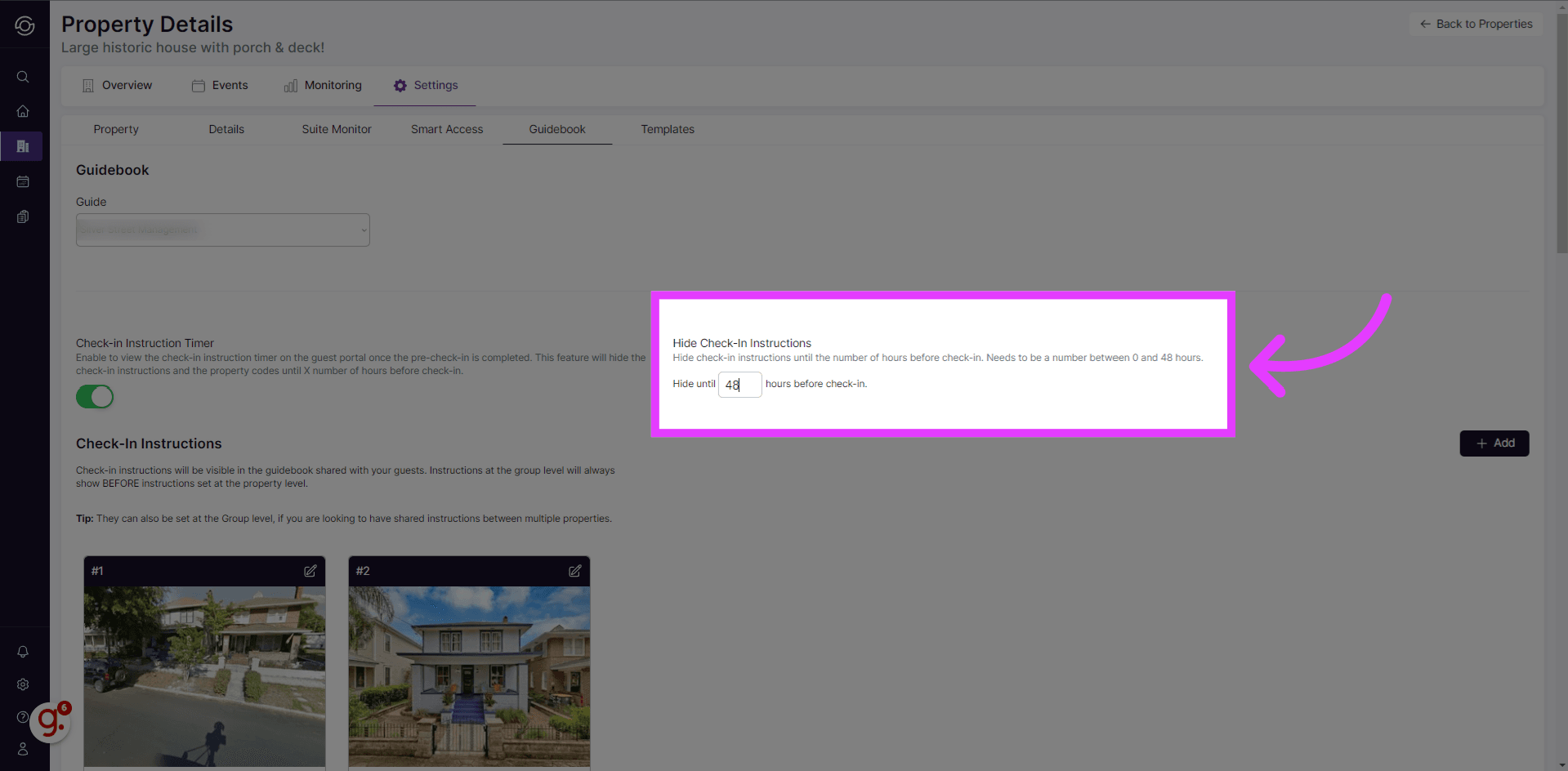Go to the Smart Access sub-tab
Viewport: 1568px width, 771px height.
point(447,129)
